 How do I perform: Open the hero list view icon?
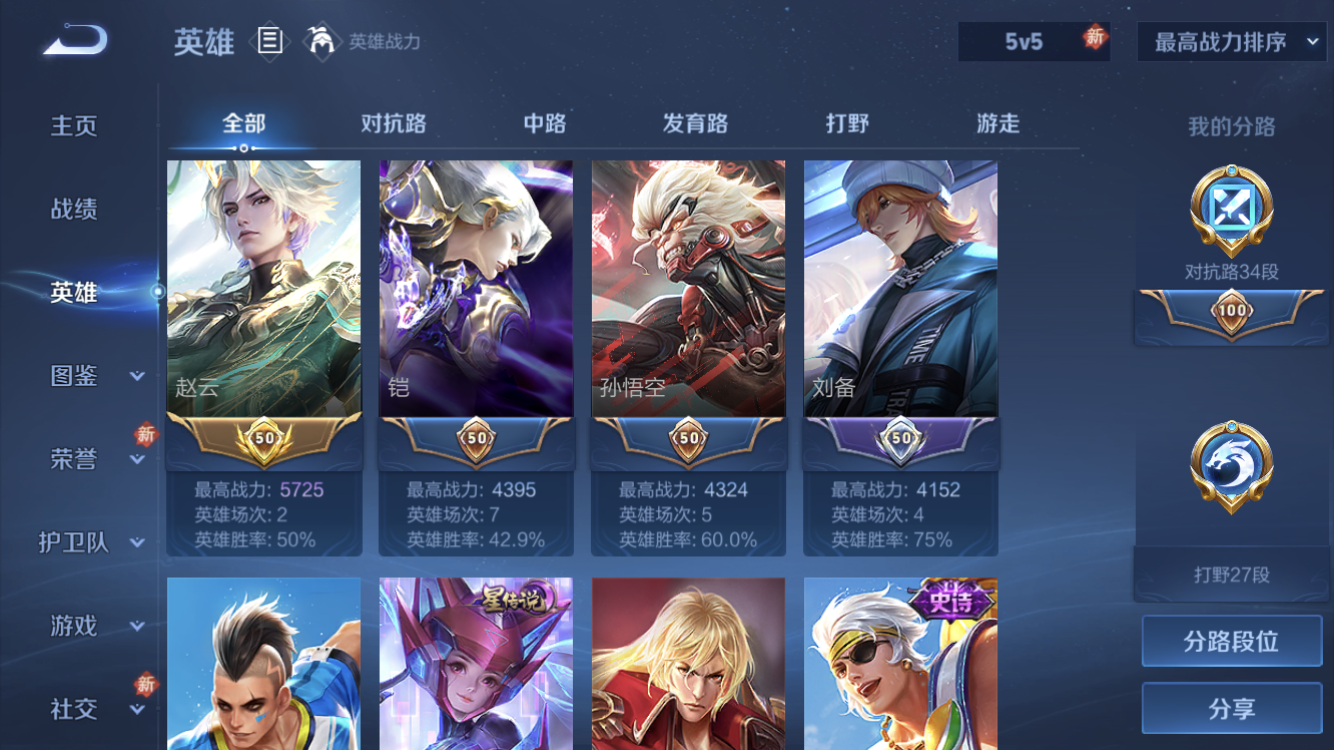coord(269,41)
